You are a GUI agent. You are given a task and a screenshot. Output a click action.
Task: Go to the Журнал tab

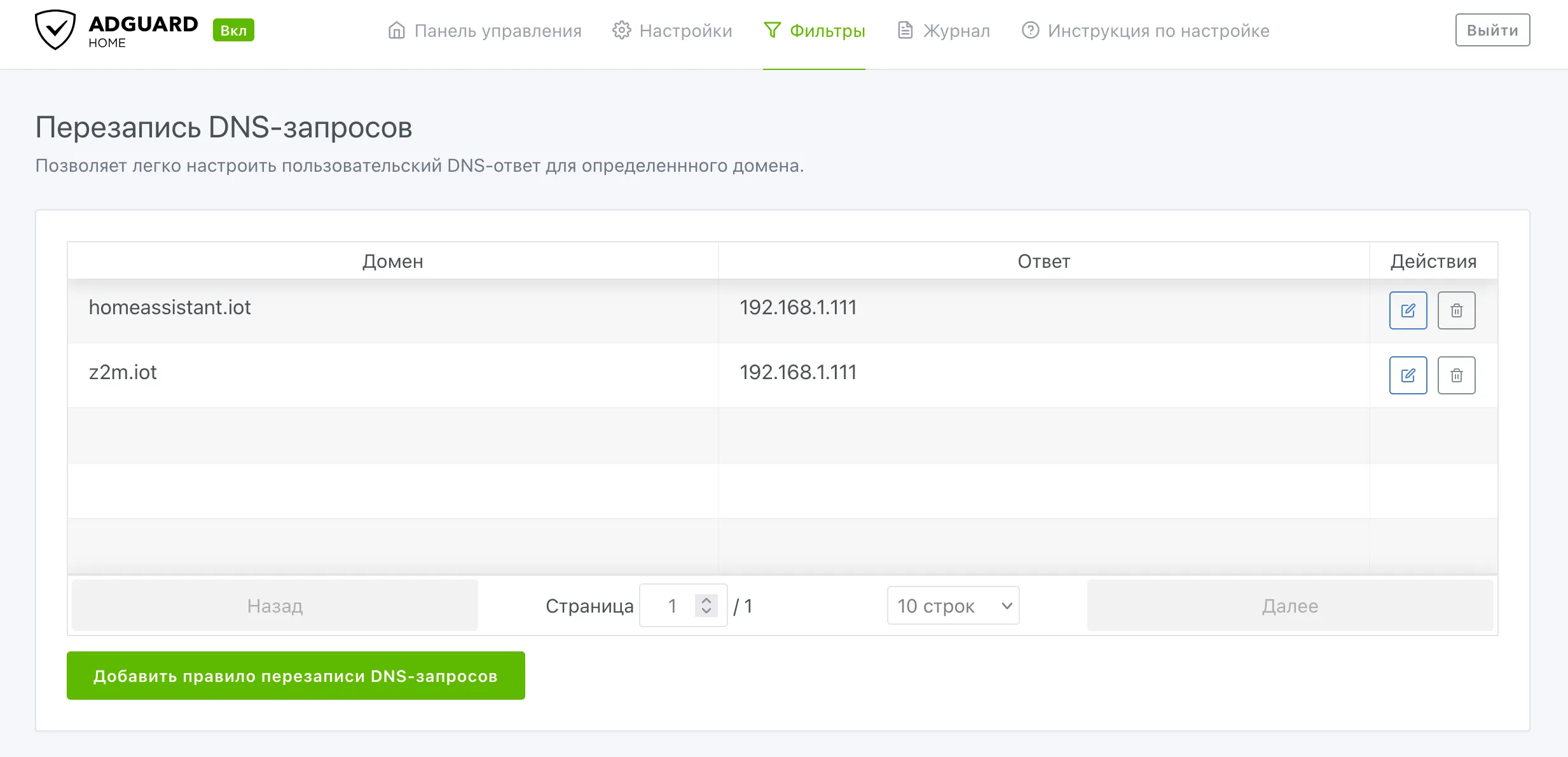click(944, 31)
